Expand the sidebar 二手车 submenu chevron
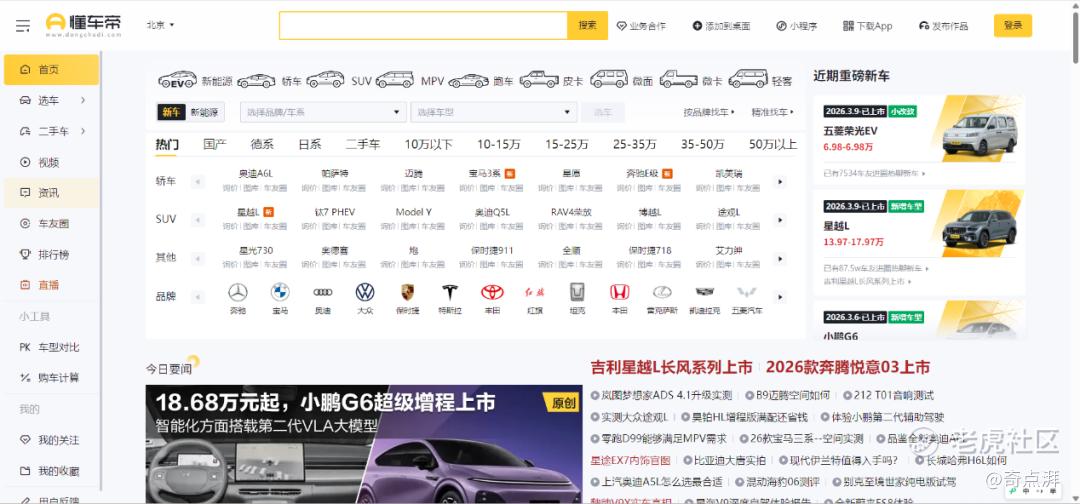Image resolution: width=1080 pixels, height=504 pixels. [x=83, y=132]
